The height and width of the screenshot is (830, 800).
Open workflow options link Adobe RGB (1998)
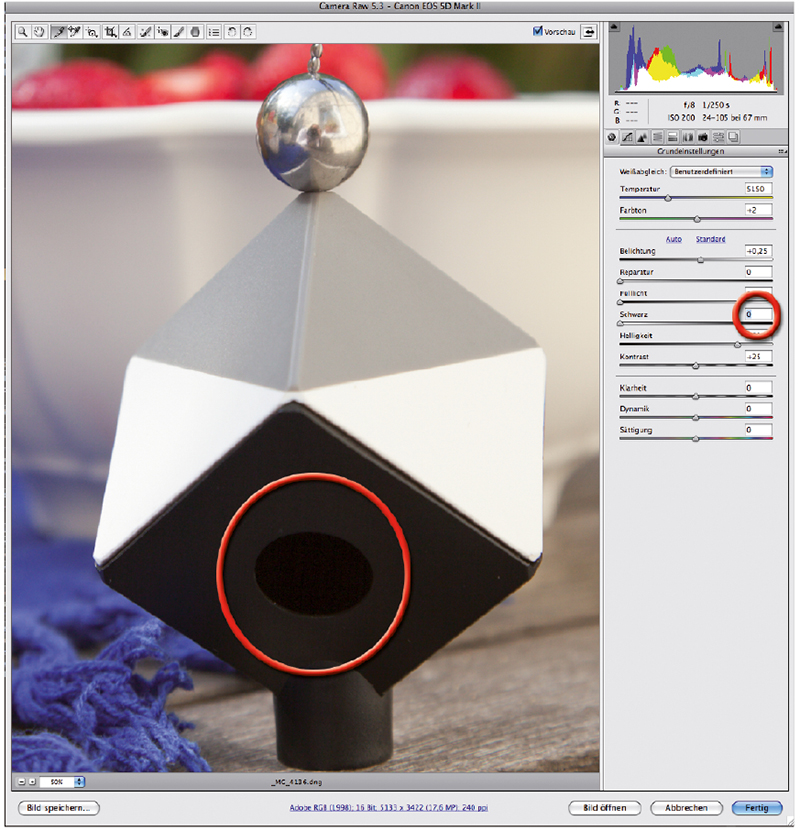click(389, 808)
